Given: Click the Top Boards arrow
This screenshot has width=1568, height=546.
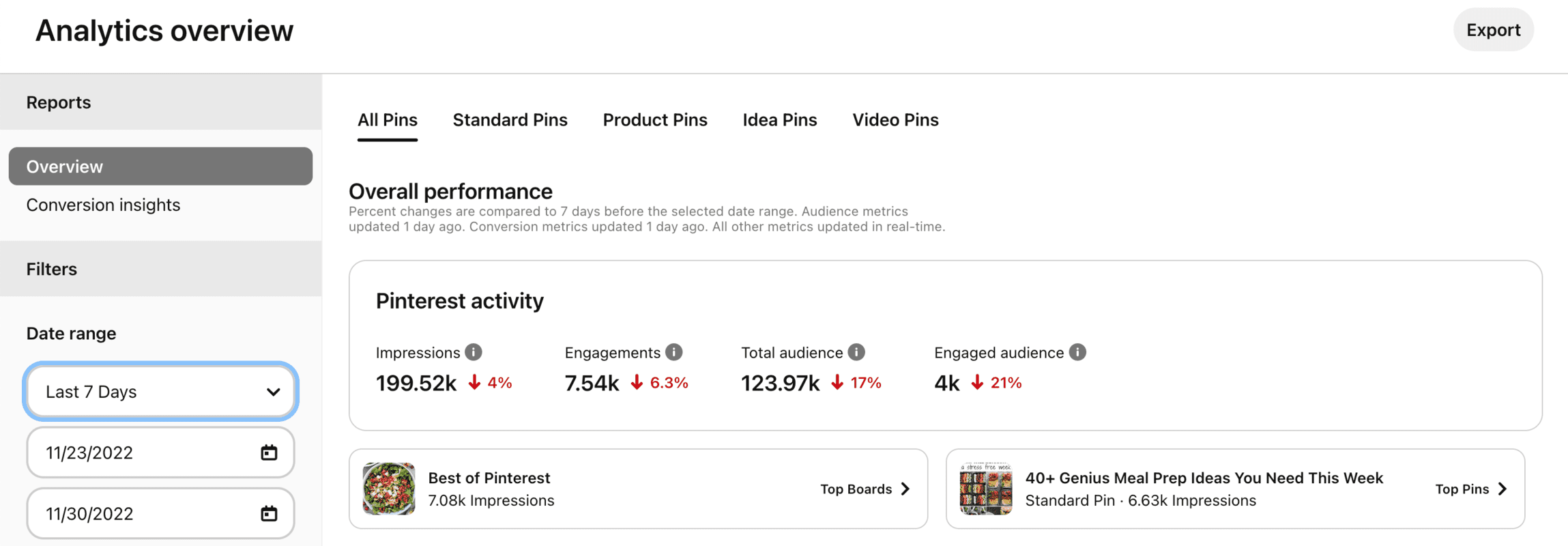Looking at the screenshot, I should pos(905,489).
